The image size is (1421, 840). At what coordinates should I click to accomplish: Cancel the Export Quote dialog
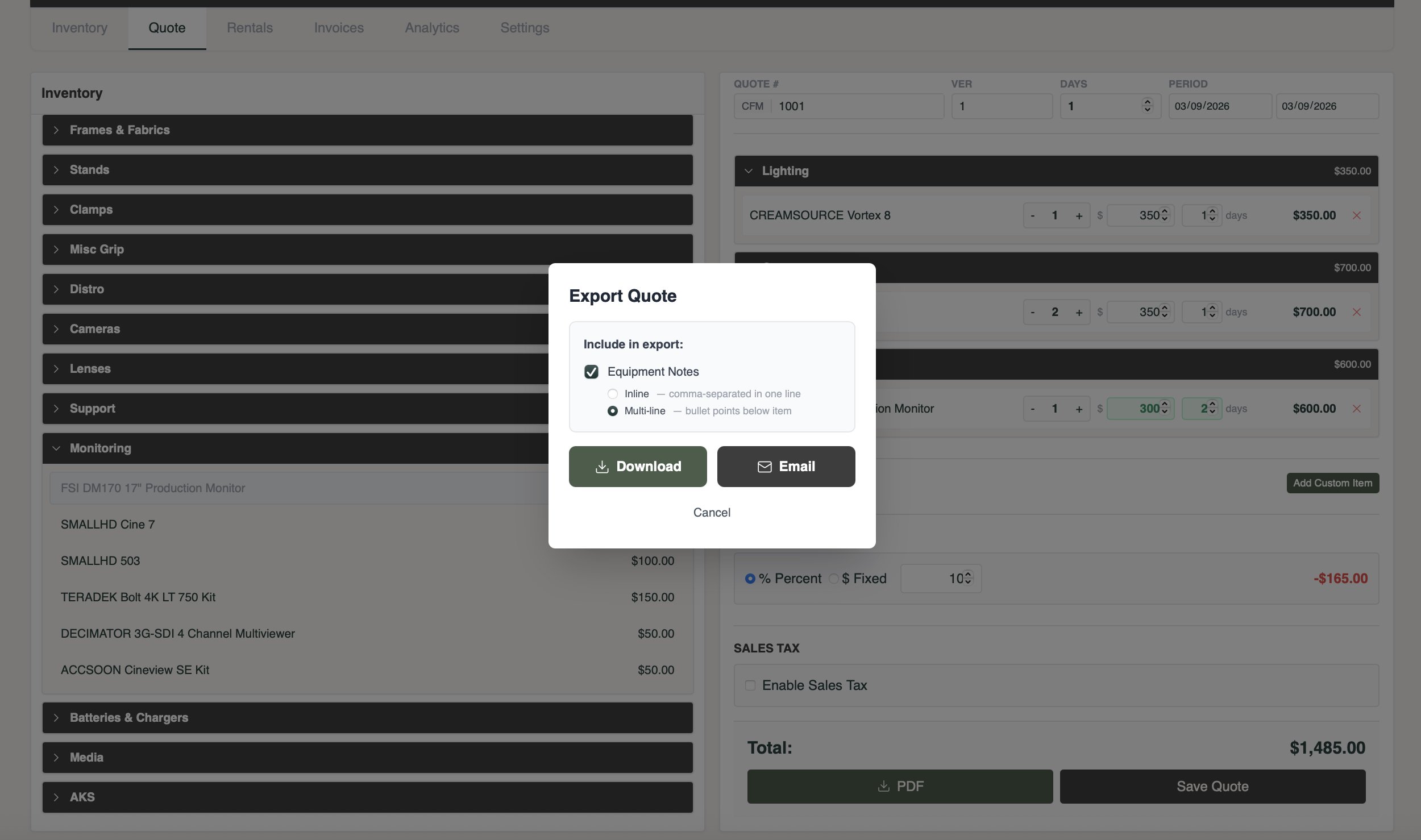tap(712, 513)
